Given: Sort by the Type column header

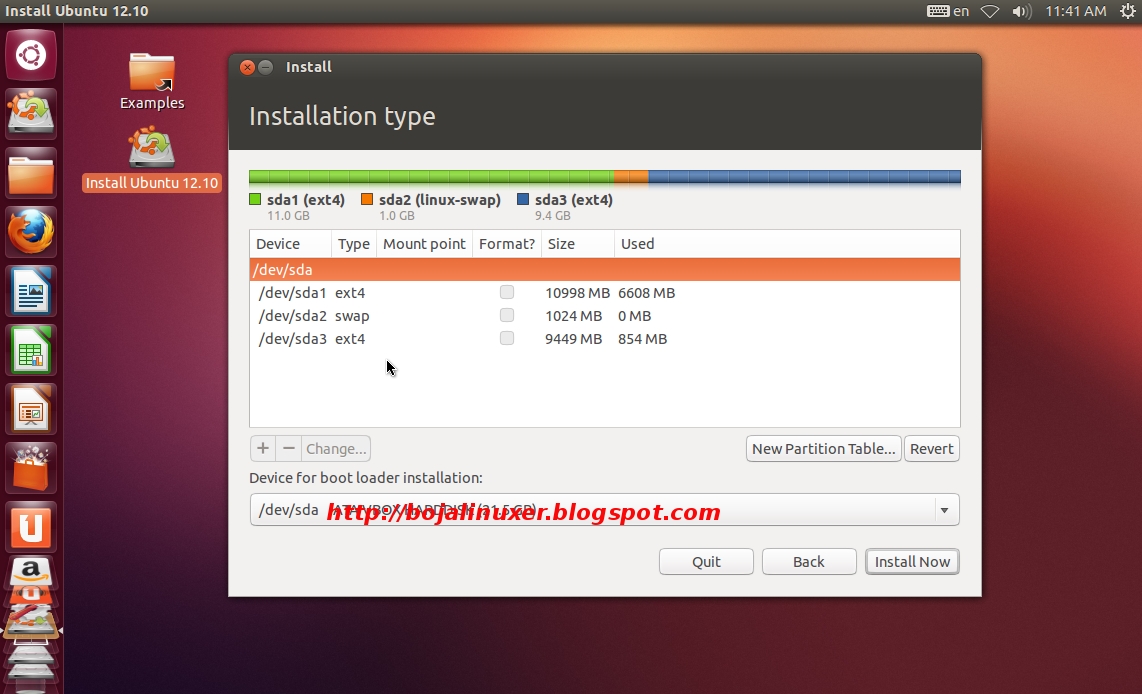Looking at the screenshot, I should coord(354,244).
